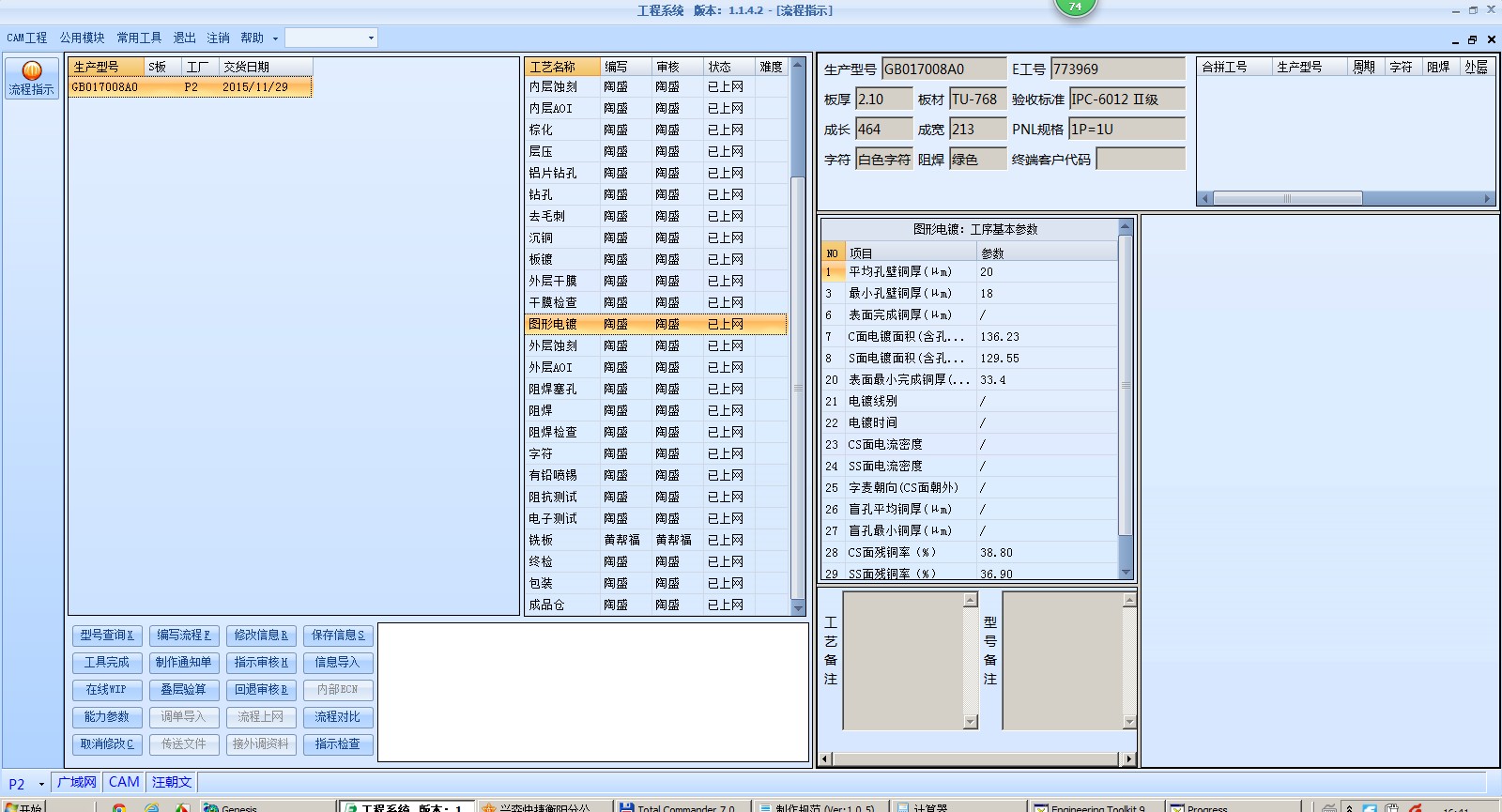Open the P2 dropdown arrow at the bottom left
This screenshot has height=812, width=1502.
(x=41, y=784)
